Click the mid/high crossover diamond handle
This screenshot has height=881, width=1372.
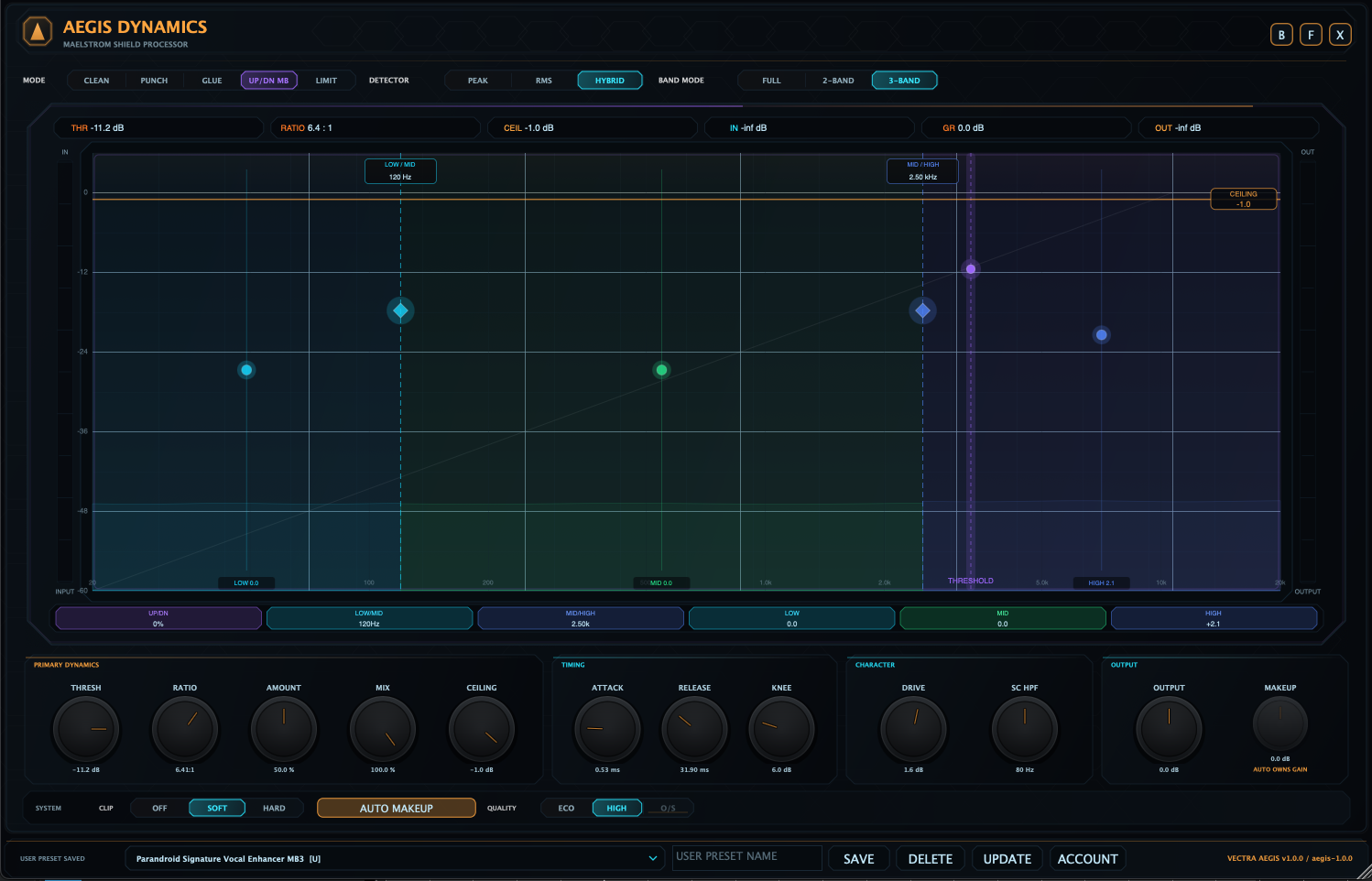(922, 310)
